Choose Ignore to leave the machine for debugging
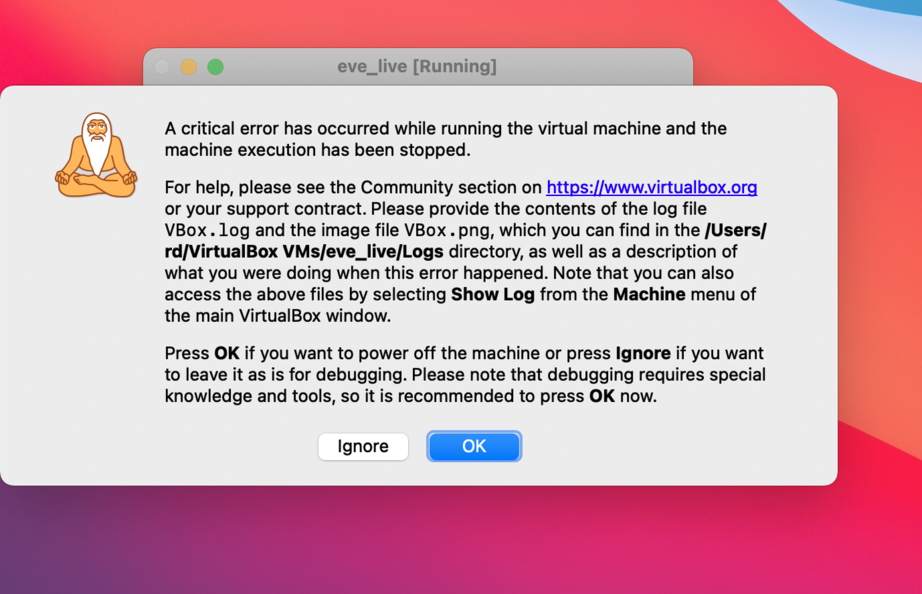Viewport: 922px width, 594px height. [x=363, y=446]
